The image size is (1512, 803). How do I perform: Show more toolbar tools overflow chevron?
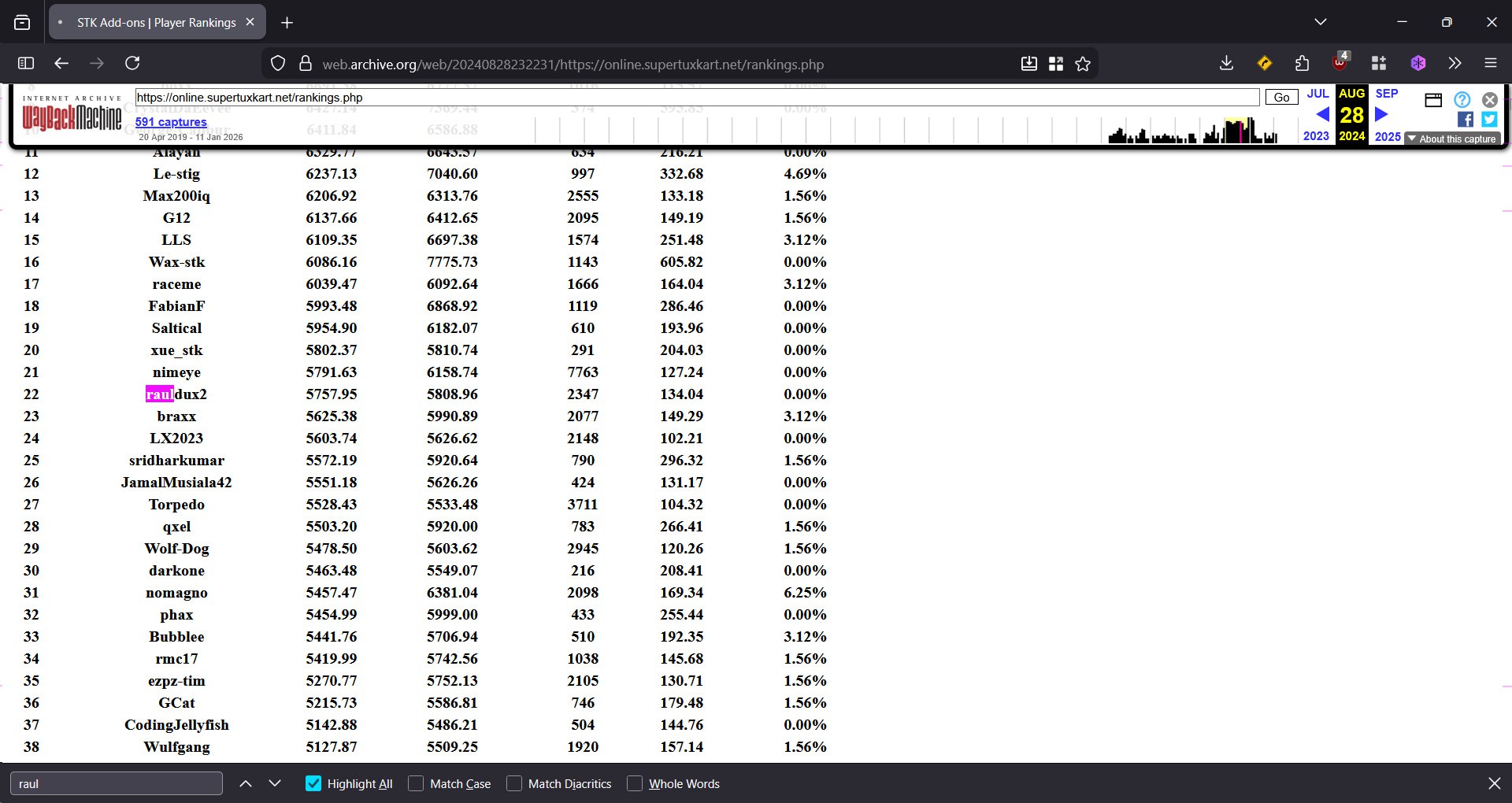(1455, 63)
